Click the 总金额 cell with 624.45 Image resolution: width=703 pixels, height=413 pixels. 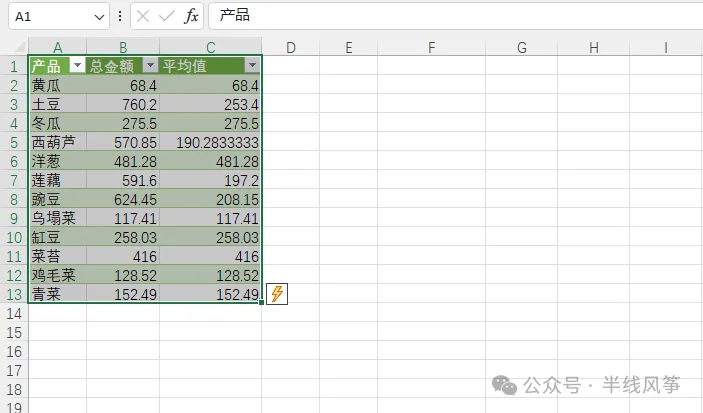[123, 199]
